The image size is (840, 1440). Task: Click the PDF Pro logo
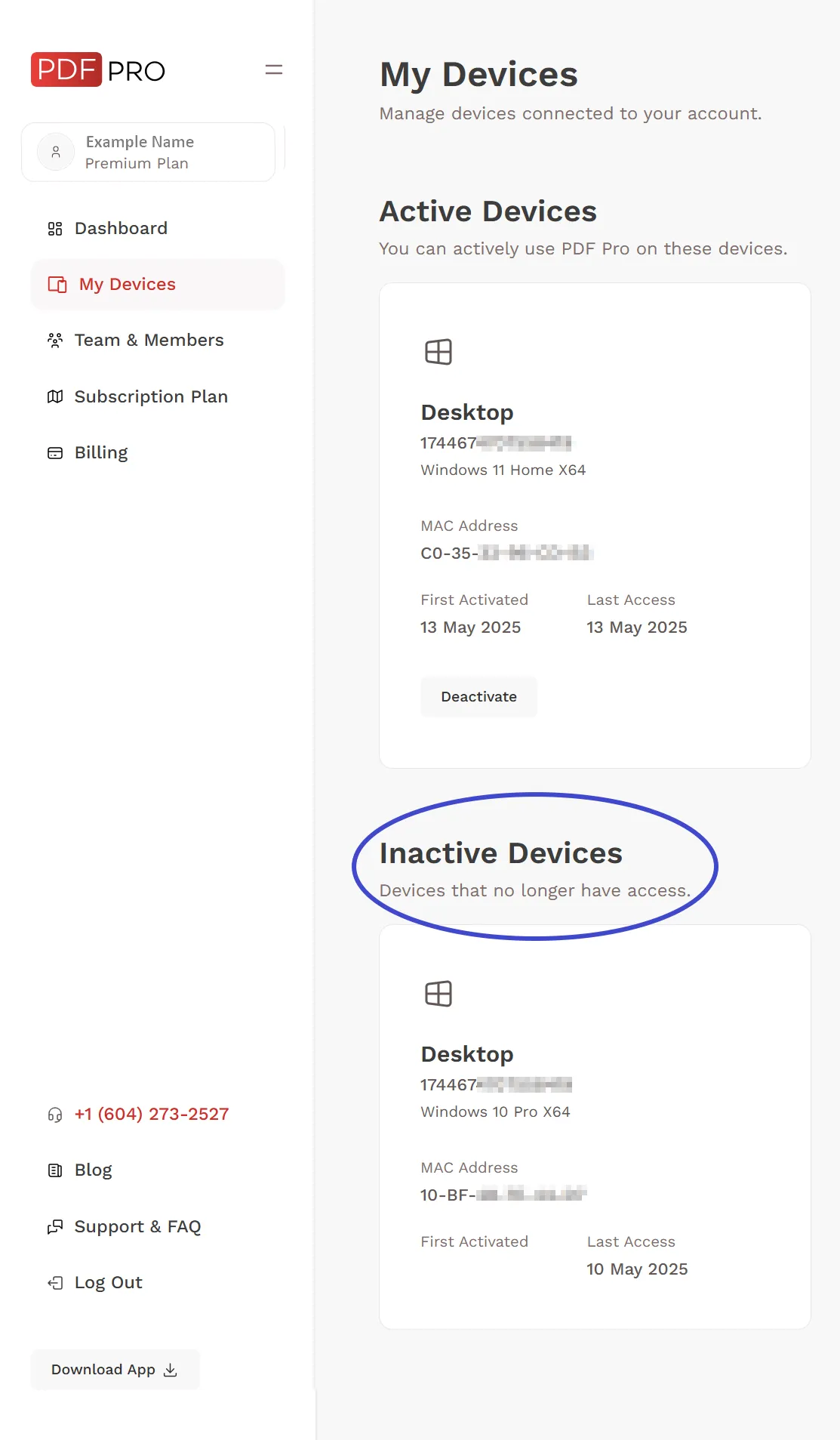tap(98, 69)
